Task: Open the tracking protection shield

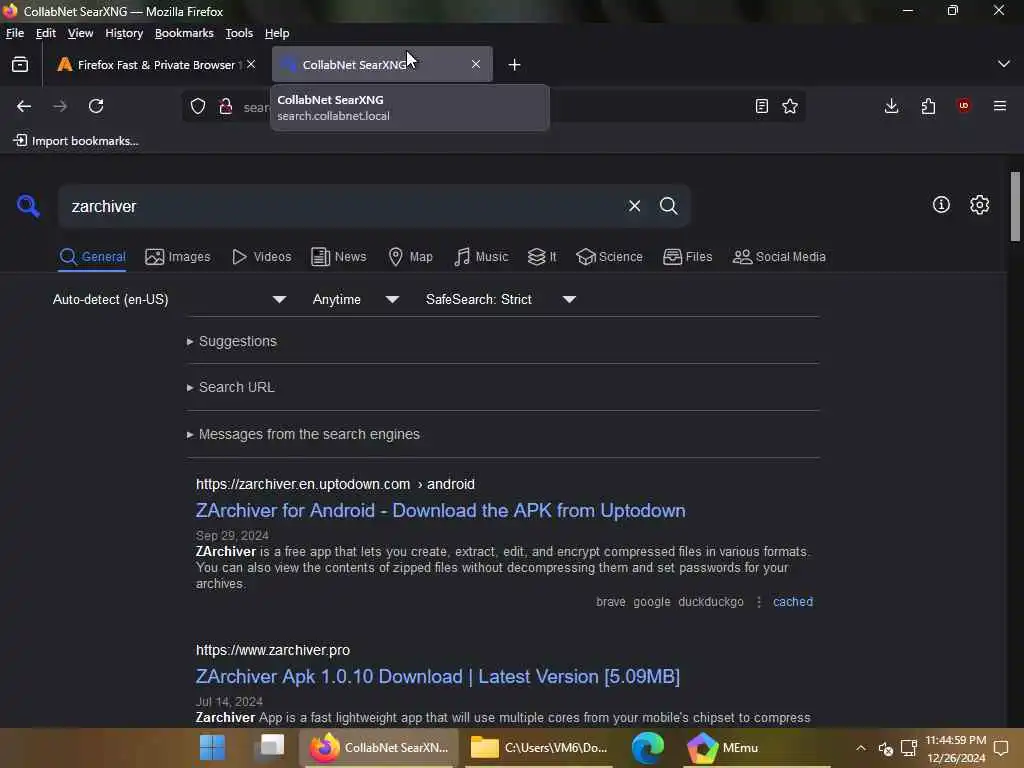Action: tap(198, 106)
